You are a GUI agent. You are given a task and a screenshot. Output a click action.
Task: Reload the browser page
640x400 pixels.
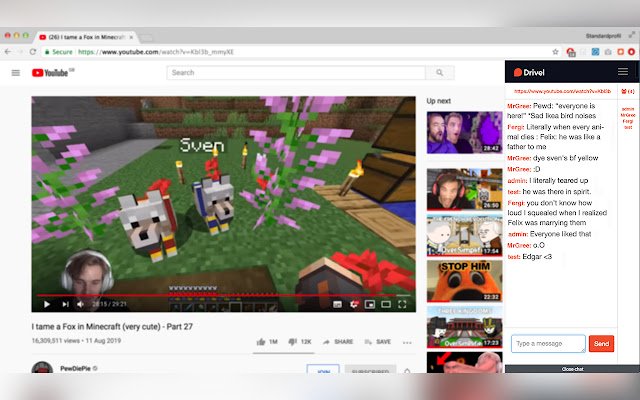tap(33, 52)
